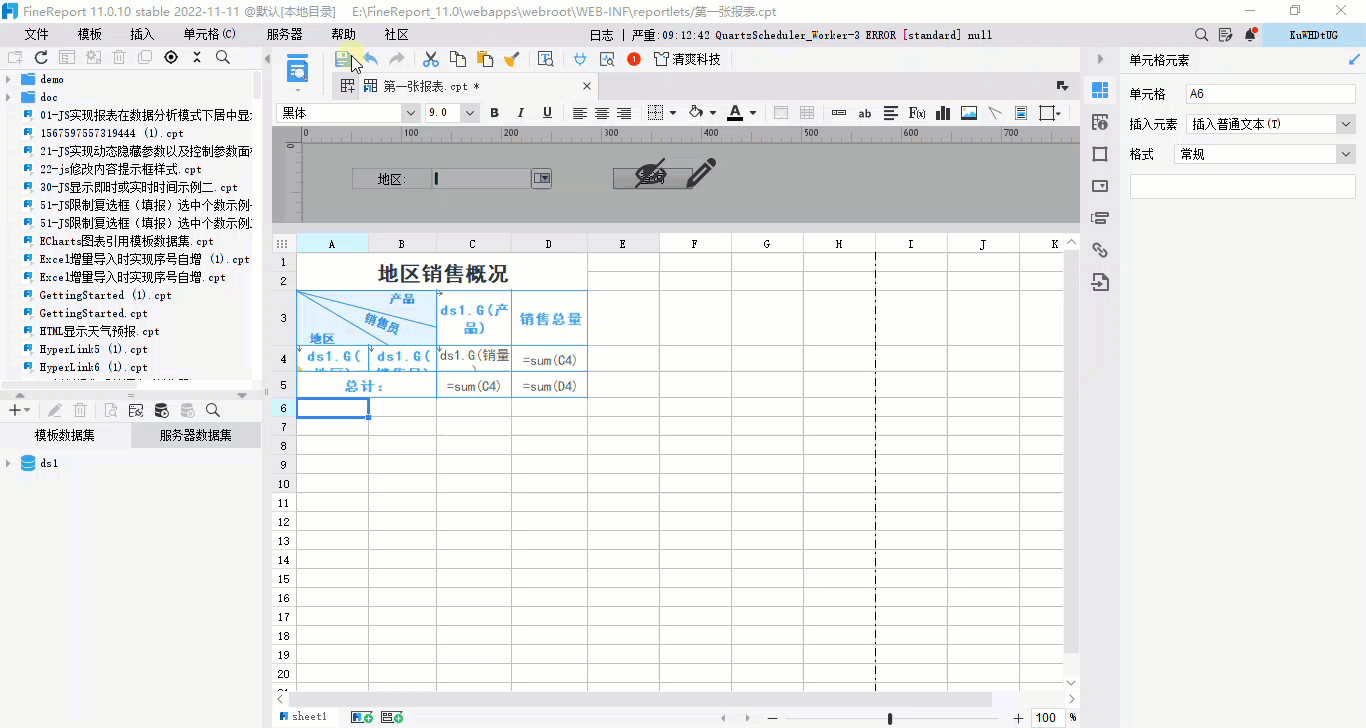Click the format painter brush icon
1366x728 pixels.
[512, 59]
